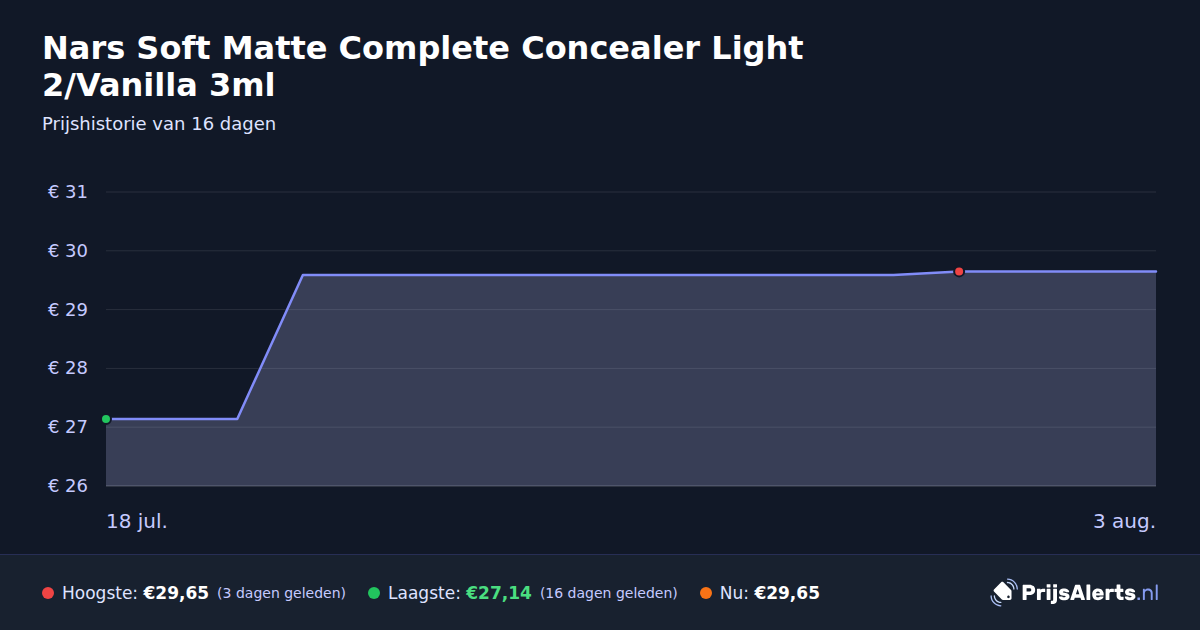
Task: Select the Nu €29,65 current price
Action: pyautogui.click(x=787, y=593)
